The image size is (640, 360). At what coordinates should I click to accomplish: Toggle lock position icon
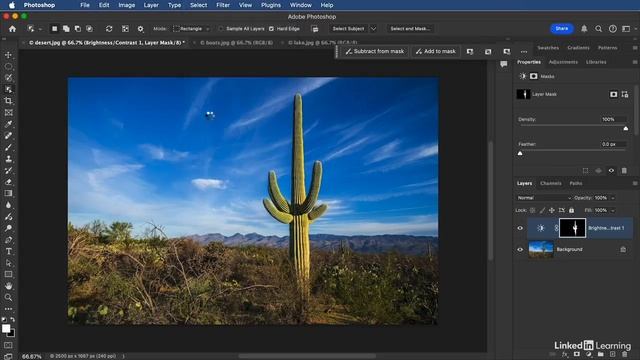click(x=551, y=211)
